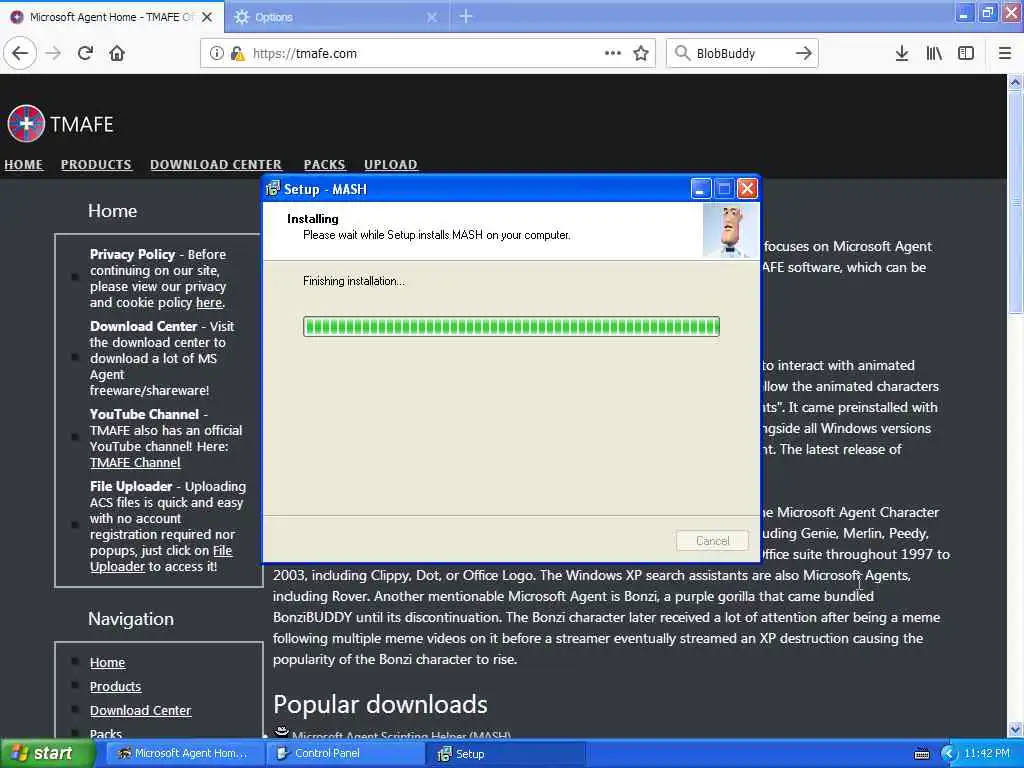The image size is (1024, 768).
Task: Open HOME in site navigation bar
Action: pyautogui.click(x=24, y=165)
